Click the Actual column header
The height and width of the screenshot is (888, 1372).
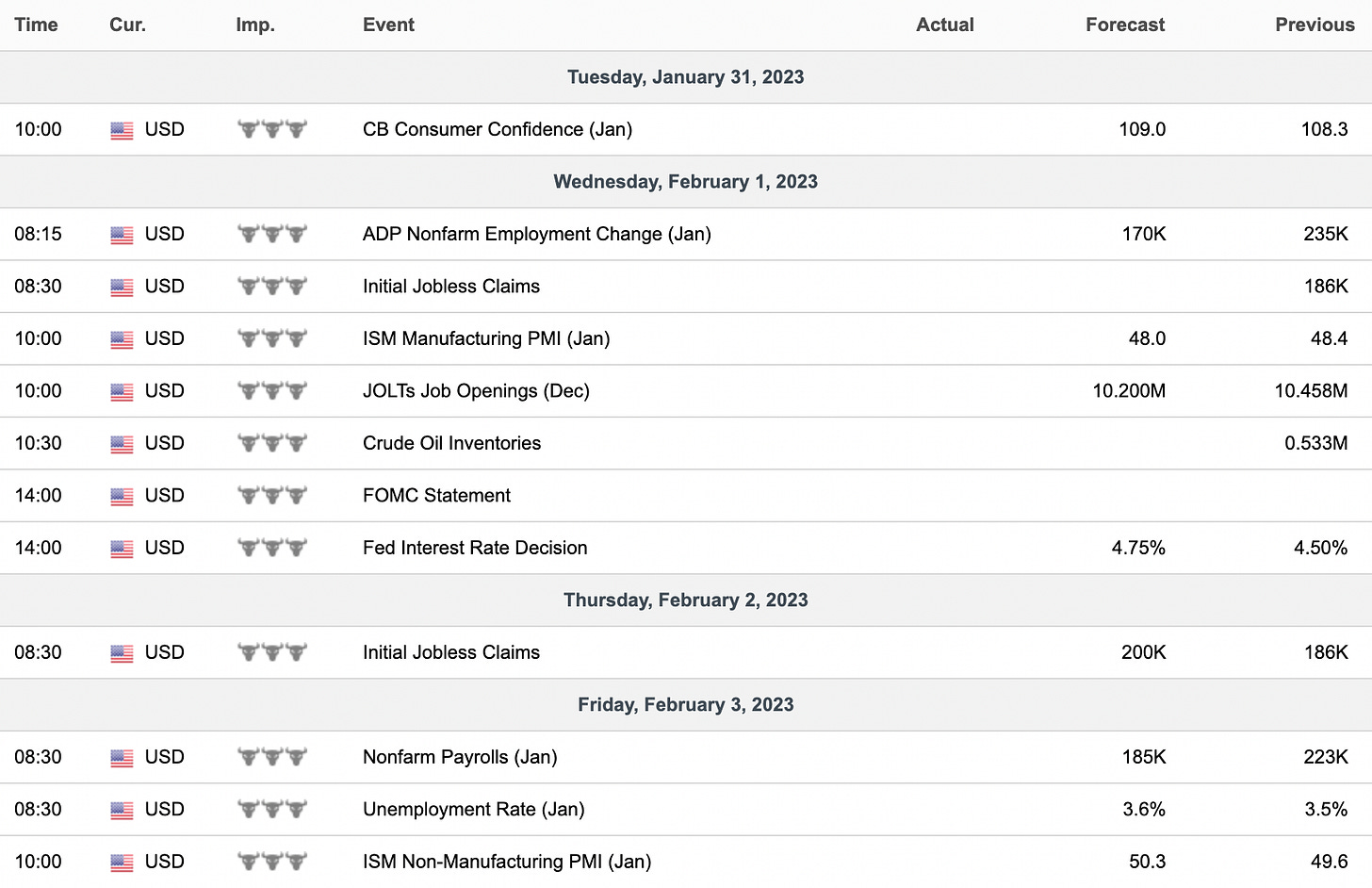(x=945, y=25)
